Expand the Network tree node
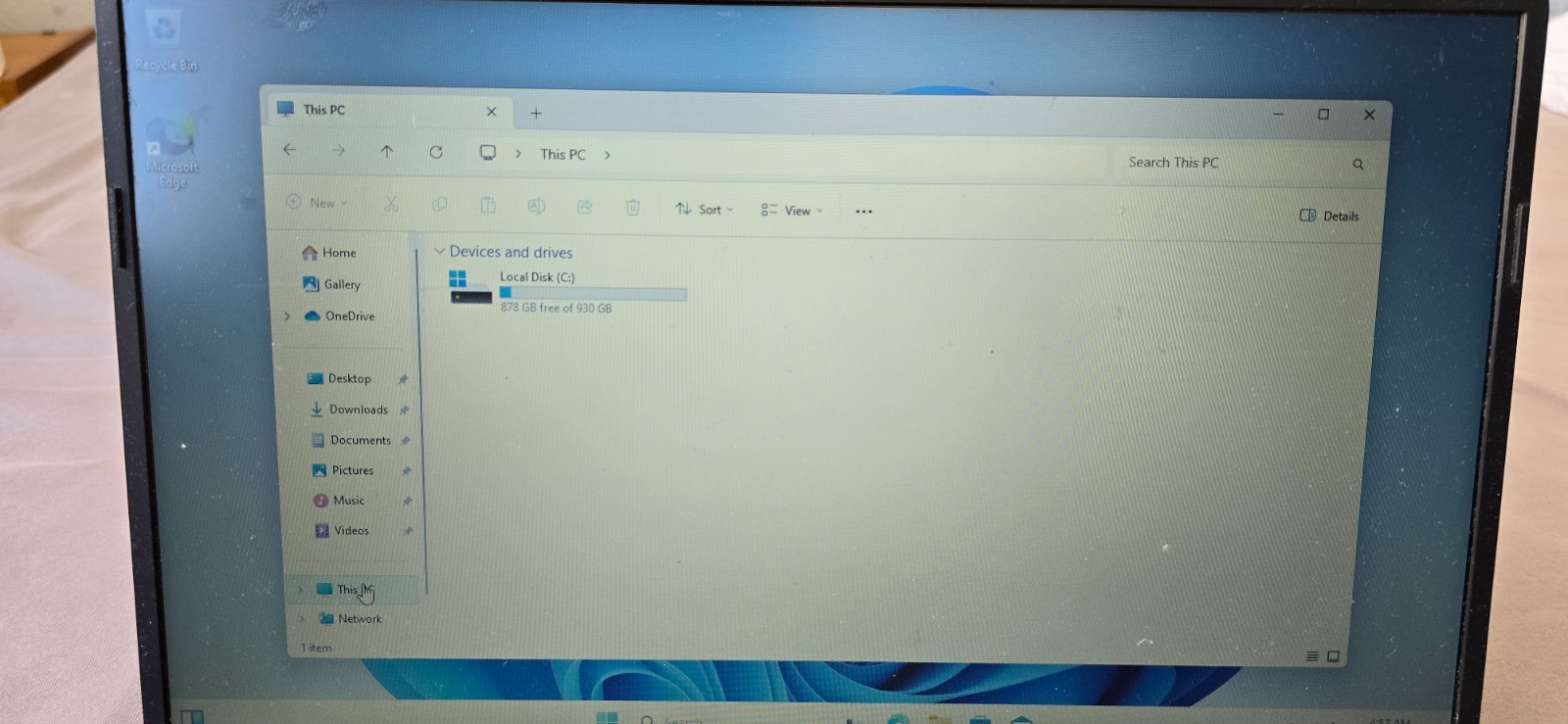The image size is (1568, 724). click(302, 618)
